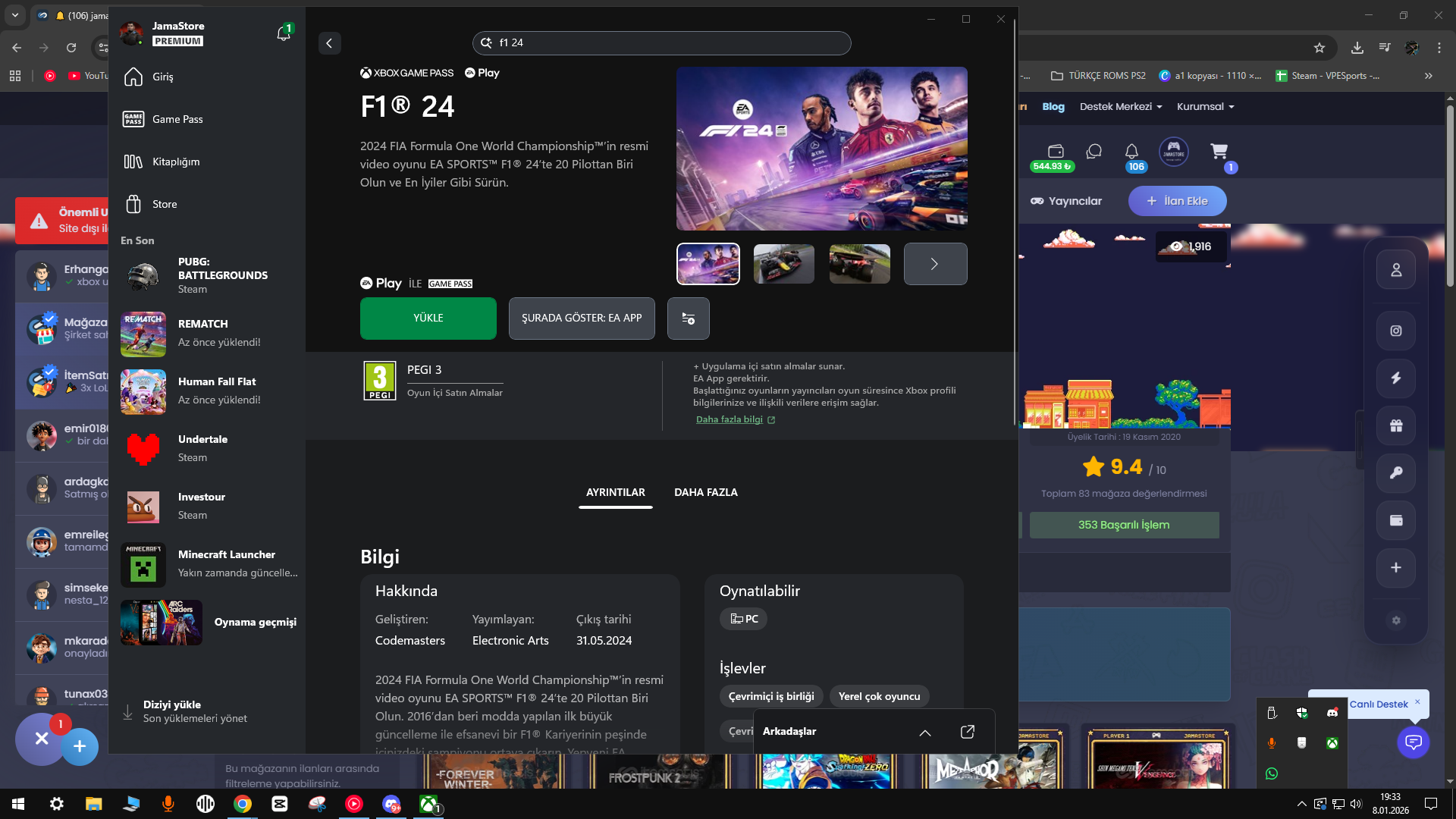The width and height of the screenshot is (1456, 819).
Task: Open Kitaplığım library in the sidebar
Action: click(x=207, y=162)
